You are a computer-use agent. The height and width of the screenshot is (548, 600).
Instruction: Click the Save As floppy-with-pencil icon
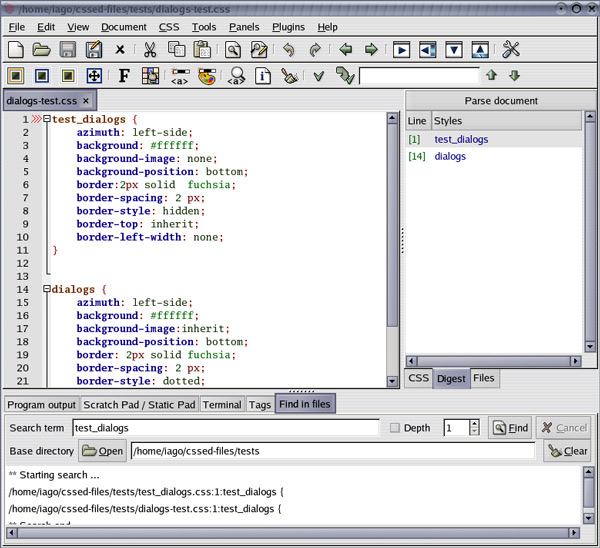pos(94,50)
